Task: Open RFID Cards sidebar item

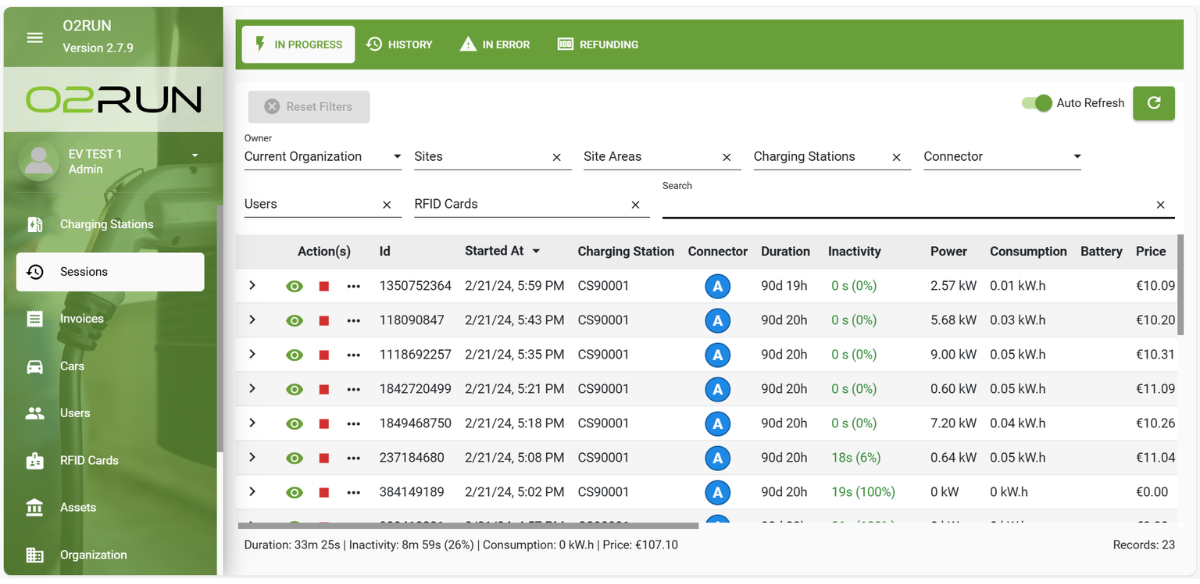Action: [x=89, y=461]
